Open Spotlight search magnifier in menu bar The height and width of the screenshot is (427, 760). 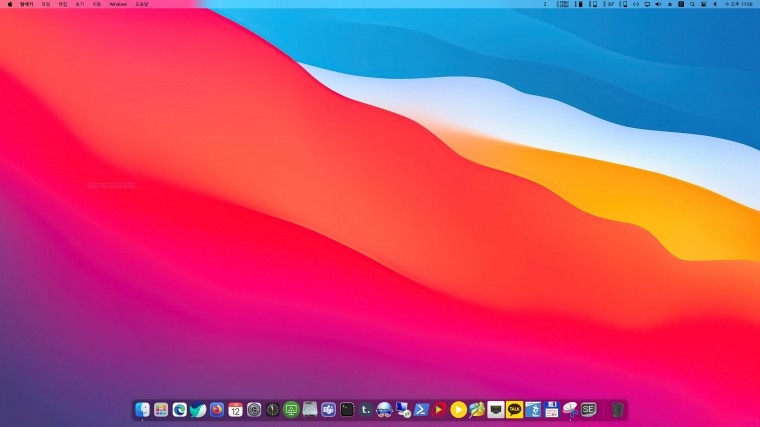[692, 4]
